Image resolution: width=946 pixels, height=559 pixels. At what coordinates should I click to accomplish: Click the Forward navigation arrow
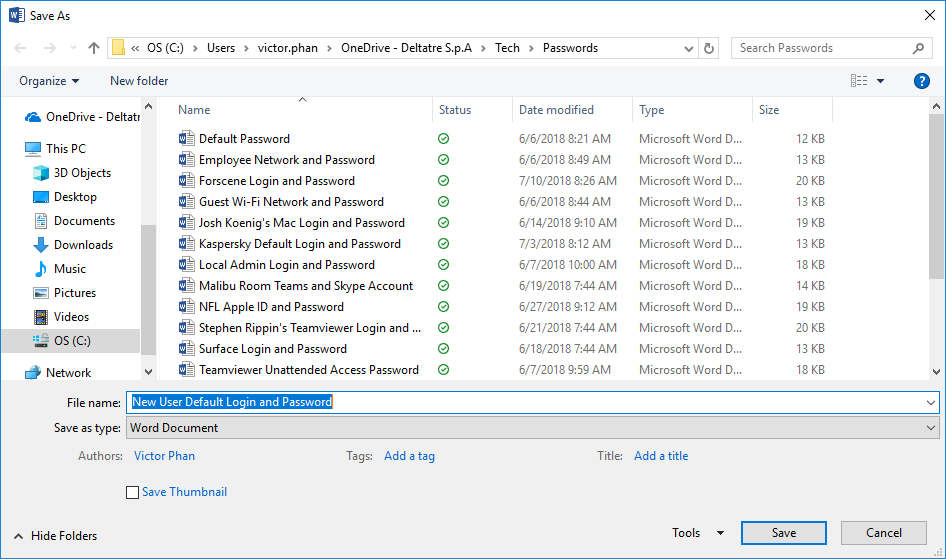pos(49,48)
